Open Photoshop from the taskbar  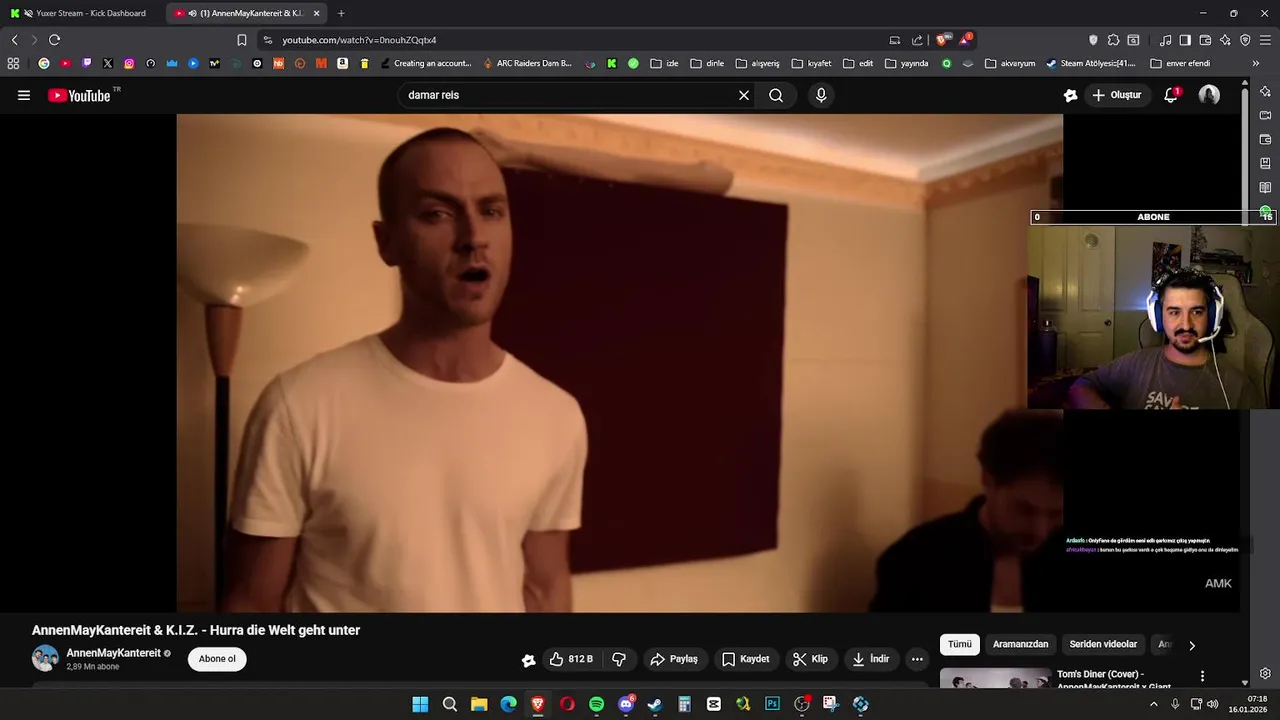click(x=772, y=704)
